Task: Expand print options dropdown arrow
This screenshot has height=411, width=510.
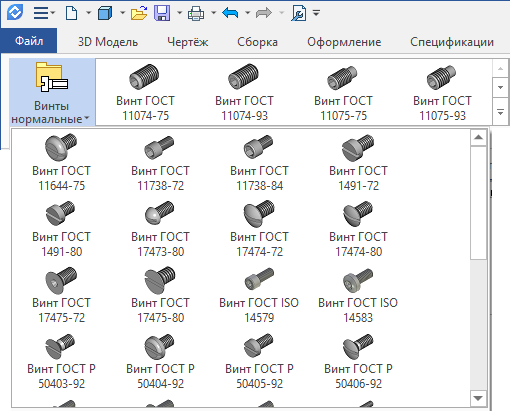Action: coord(214,13)
